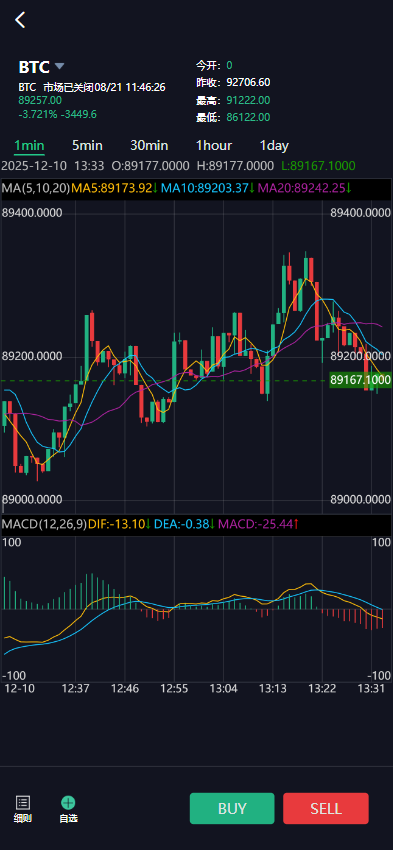Click the 最低 value 86122.00
Viewport: 393px width, 850px height.
(x=248, y=117)
